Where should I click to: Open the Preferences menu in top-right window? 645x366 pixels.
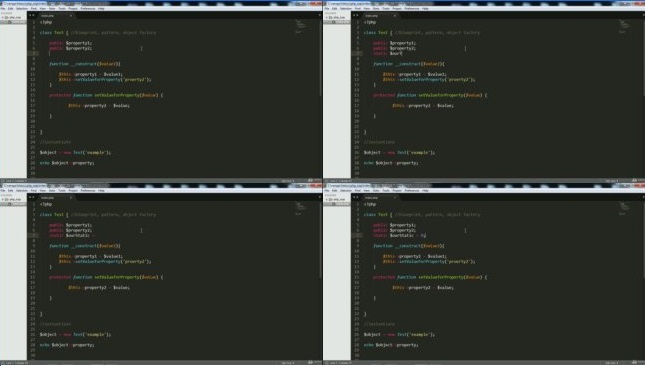pyautogui.click(x=411, y=8)
